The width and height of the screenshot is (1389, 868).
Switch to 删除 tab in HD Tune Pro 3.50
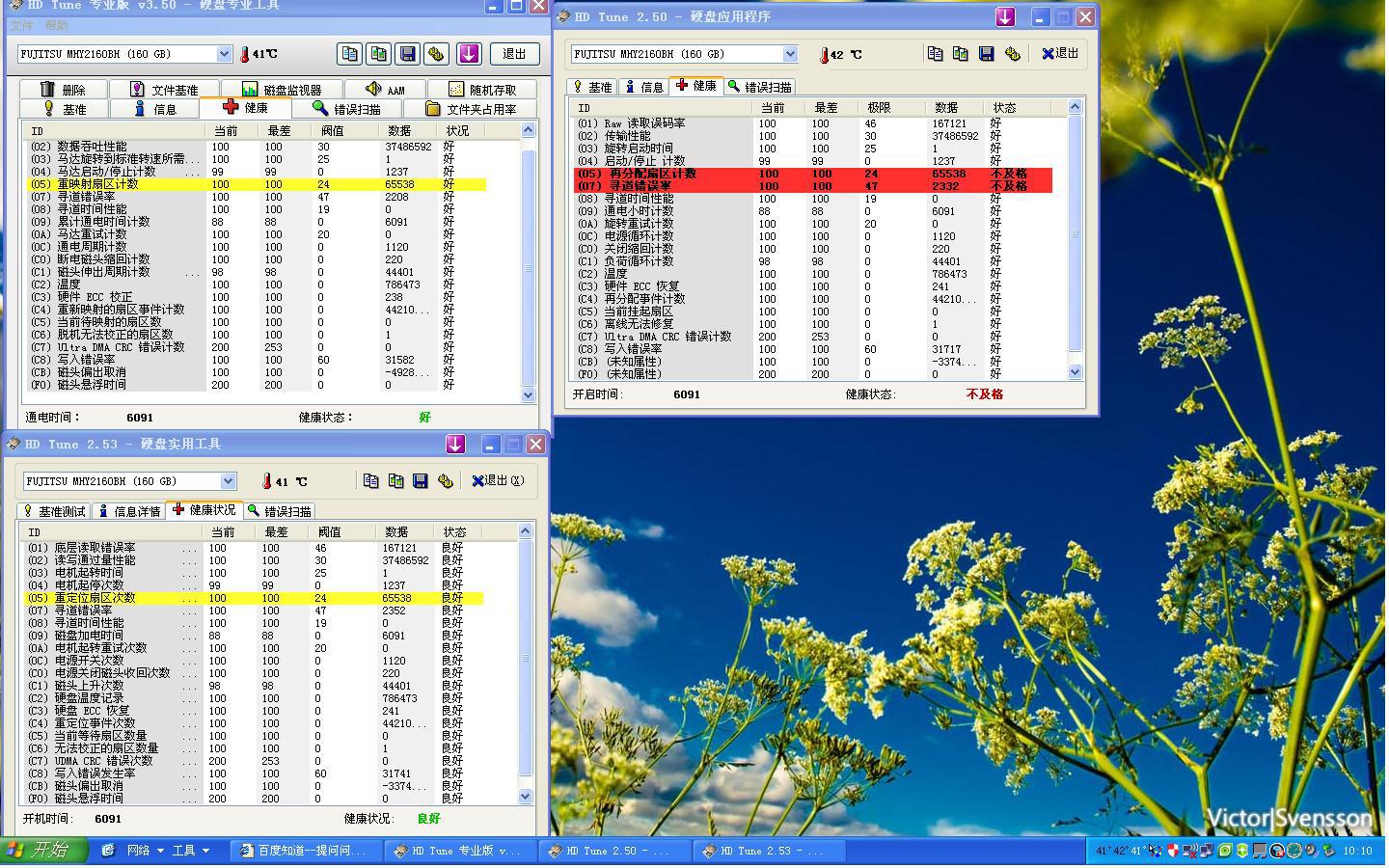click(64, 89)
